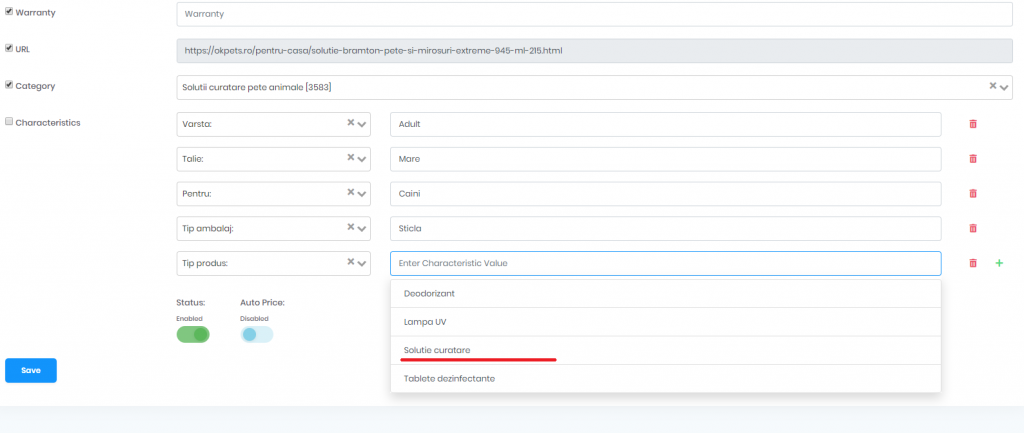This screenshot has height=433, width=1024.
Task: Click the Save button
Action: (31, 370)
